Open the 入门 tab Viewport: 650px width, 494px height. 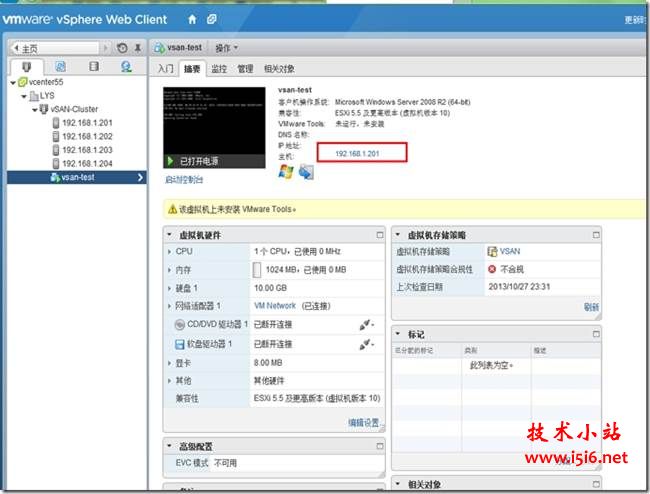pyautogui.click(x=165, y=69)
